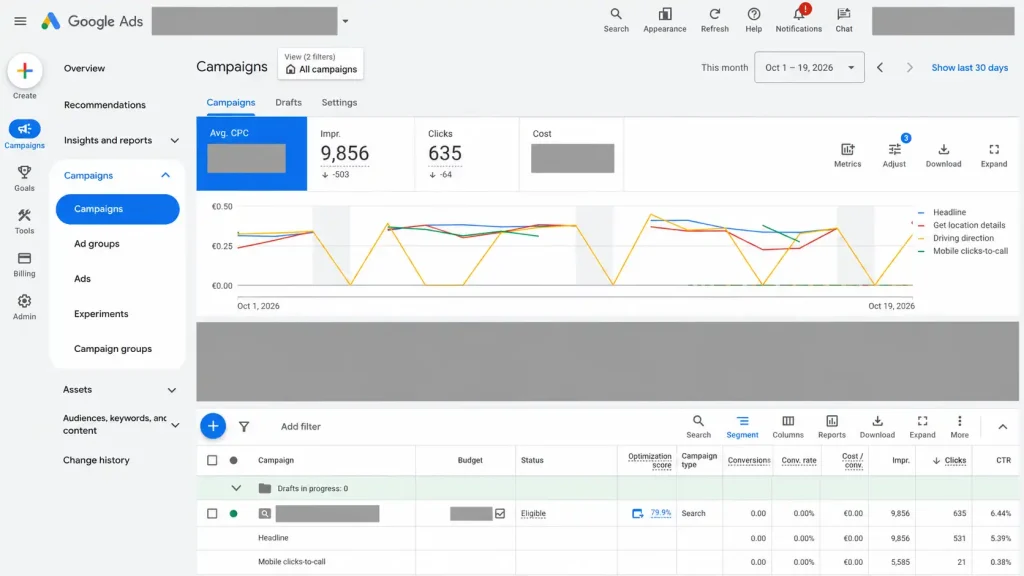The height and width of the screenshot is (576, 1024).
Task: Open Billing card icon in sidebar
Action: (24, 259)
